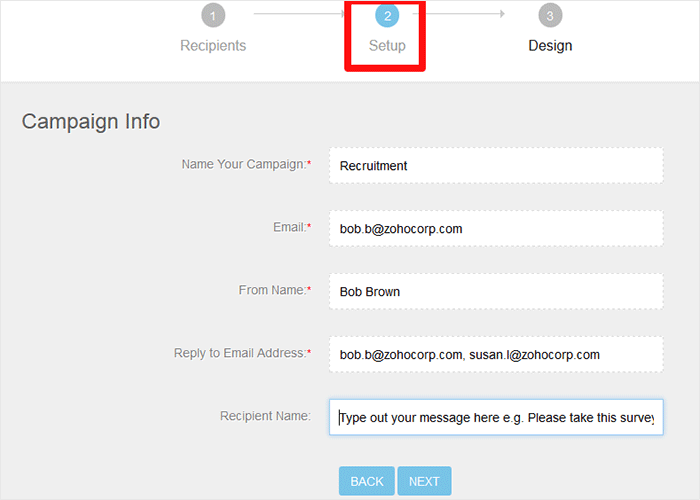Viewport: 700px width, 500px height.
Task: Click the Campaign Info heading
Action: 91,121
